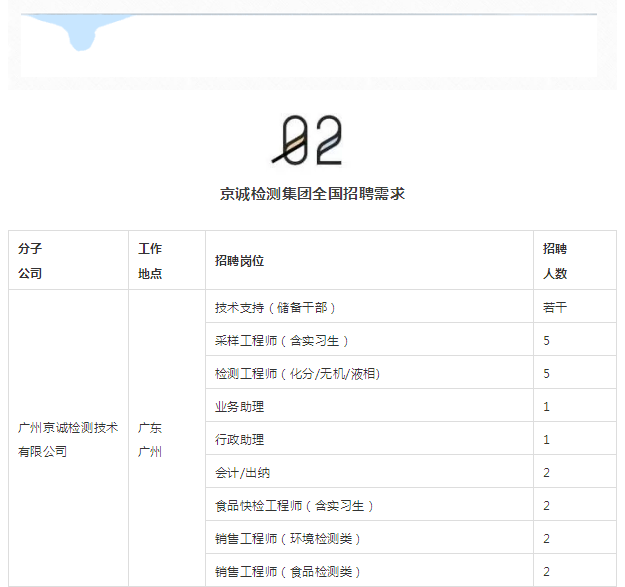Click 销售工程师（食品检测类） position

click(288, 572)
